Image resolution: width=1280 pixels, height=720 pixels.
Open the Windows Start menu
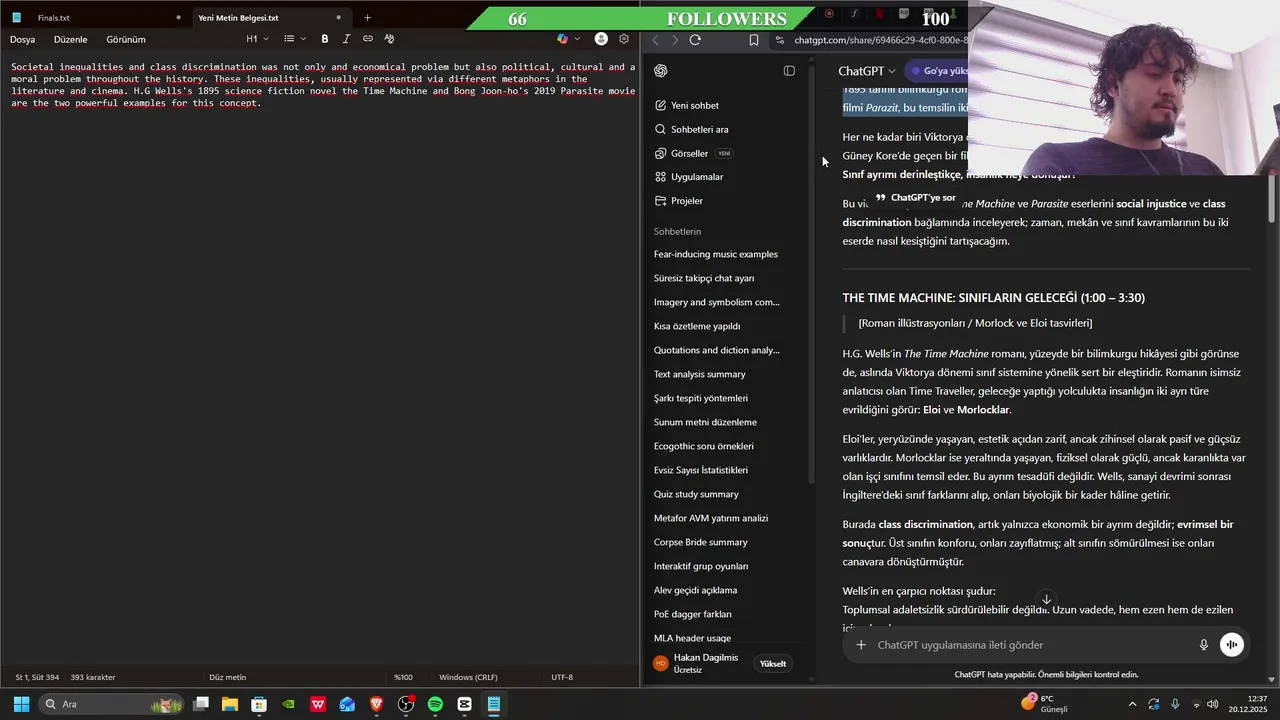[21, 704]
